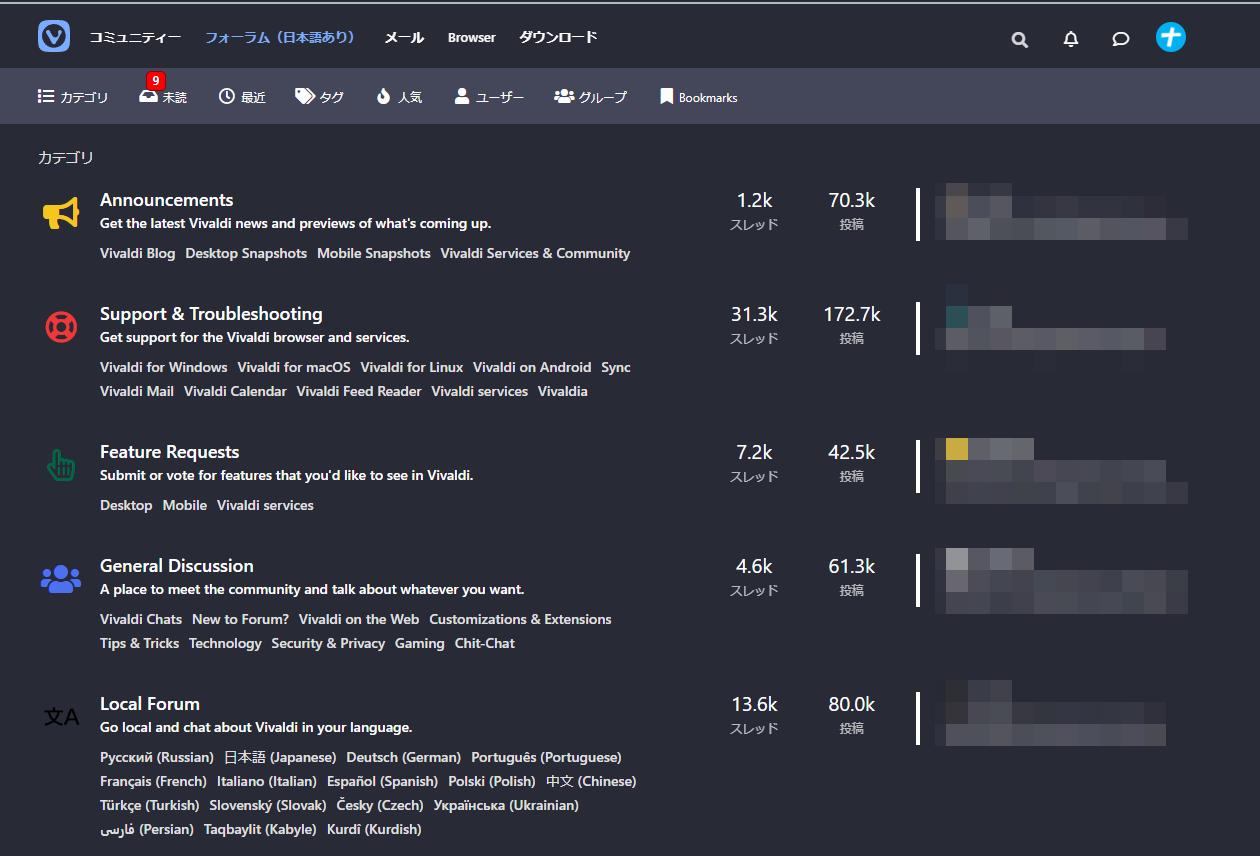1260x856 pixels.
Task: Open Vivaldi Chats subcategory
Action: [141, 619]
